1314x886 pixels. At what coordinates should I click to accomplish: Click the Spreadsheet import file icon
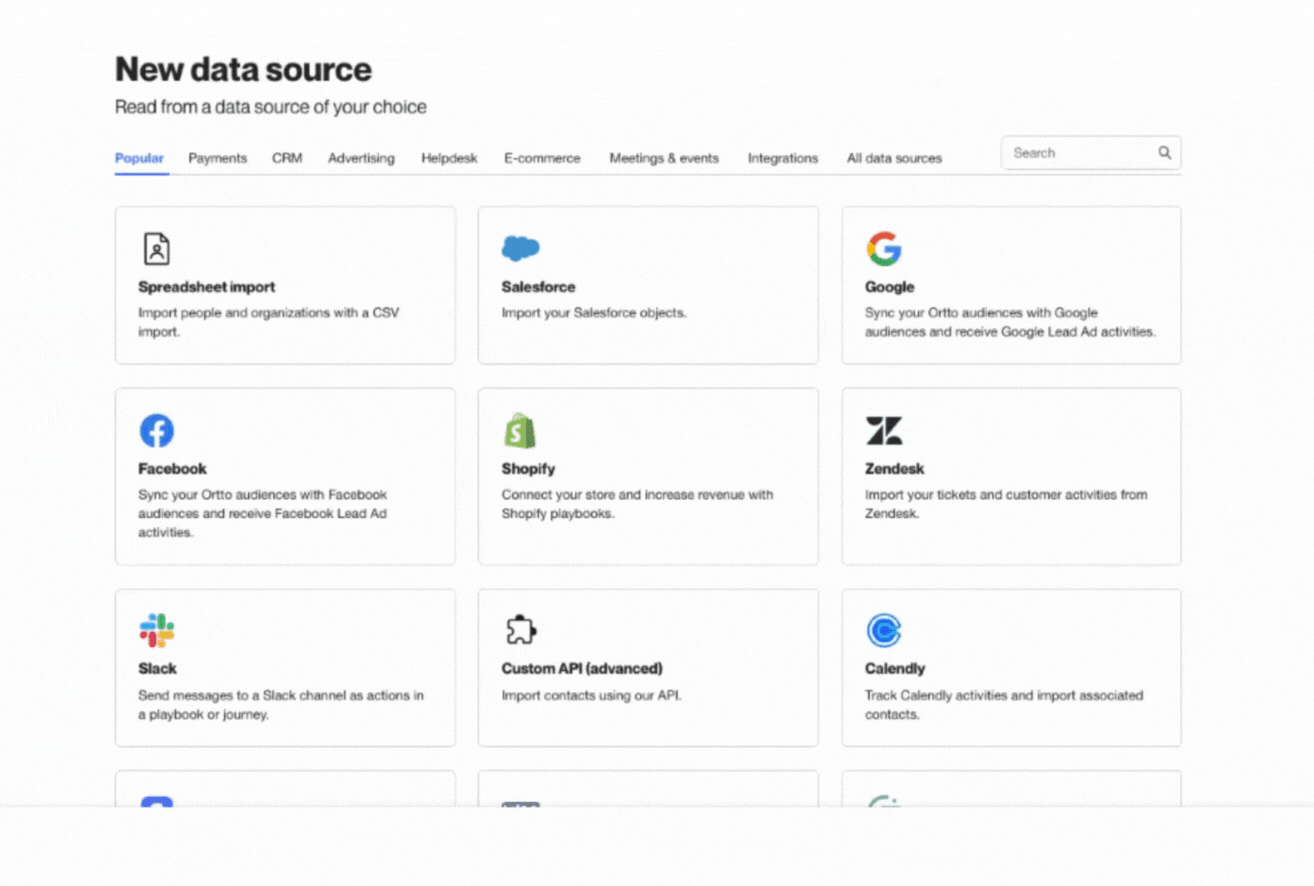coord(156,248)
